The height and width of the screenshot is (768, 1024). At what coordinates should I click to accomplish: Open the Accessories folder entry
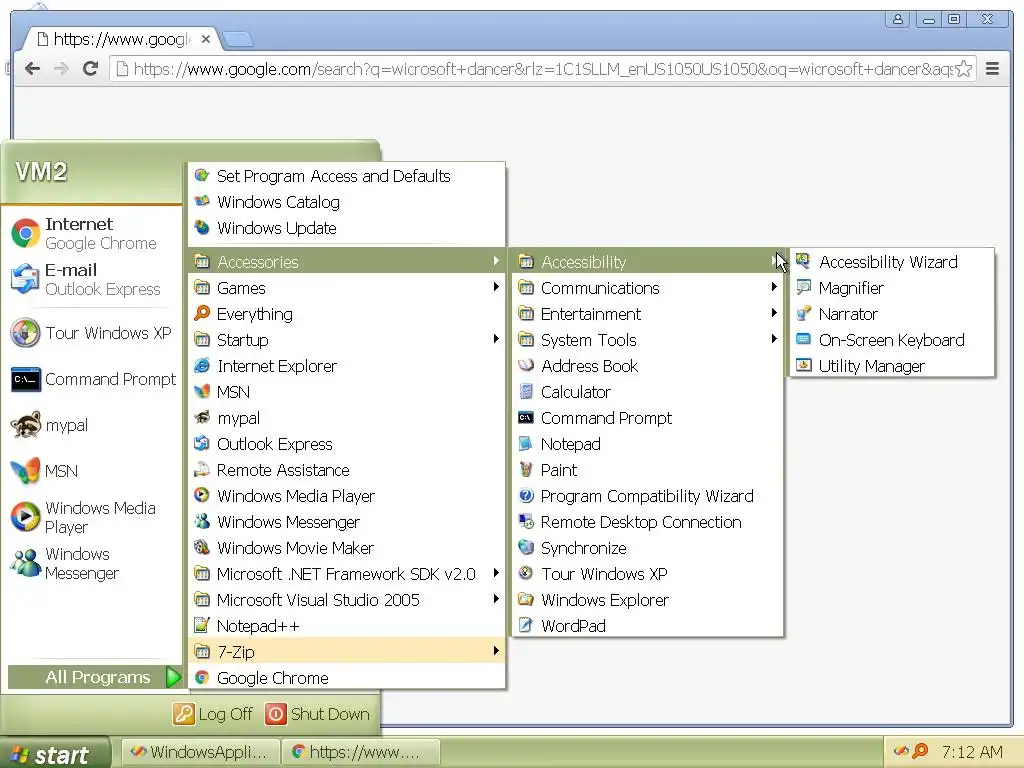[347, 262]
